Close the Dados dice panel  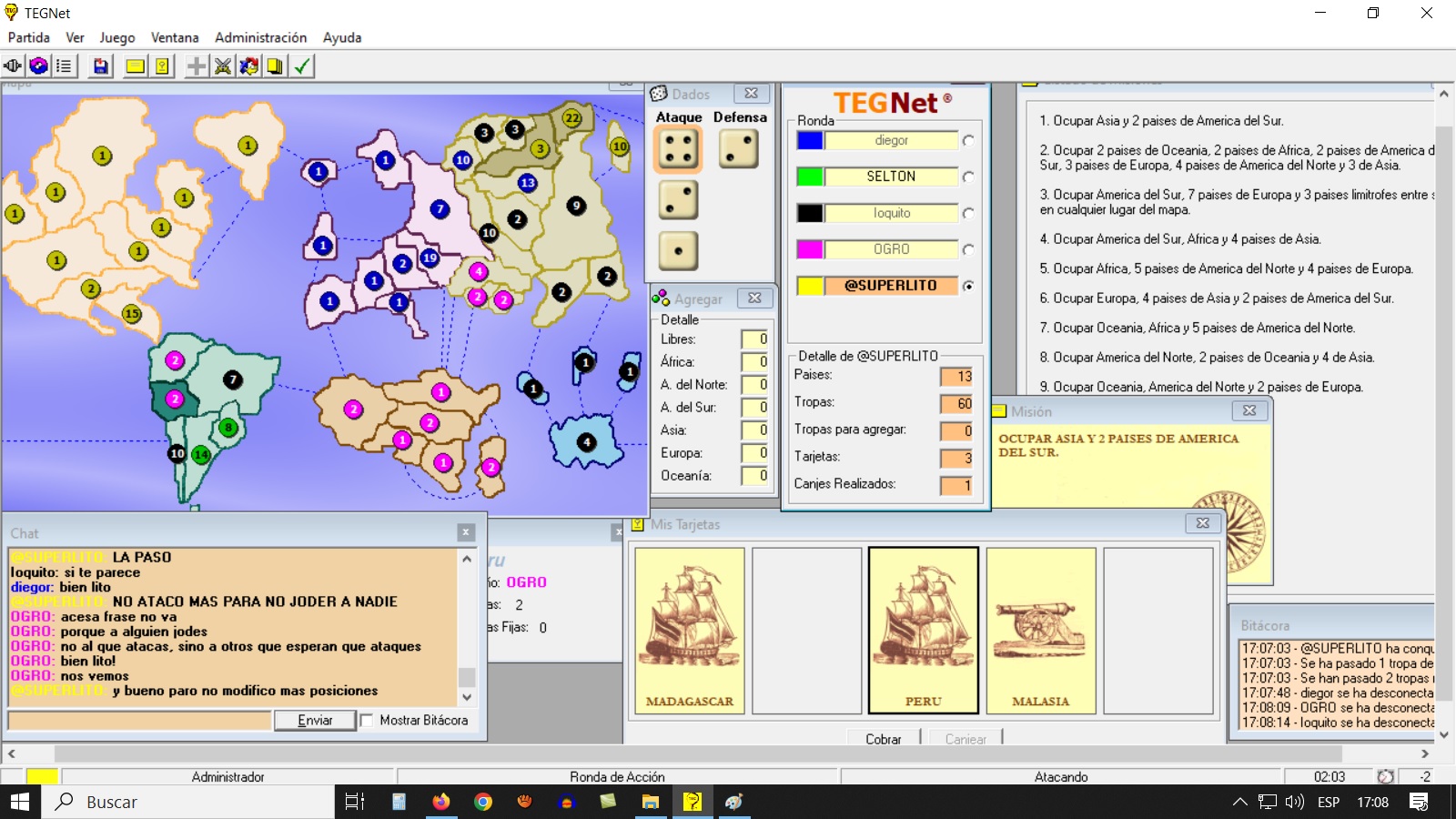tap(751, 94)
